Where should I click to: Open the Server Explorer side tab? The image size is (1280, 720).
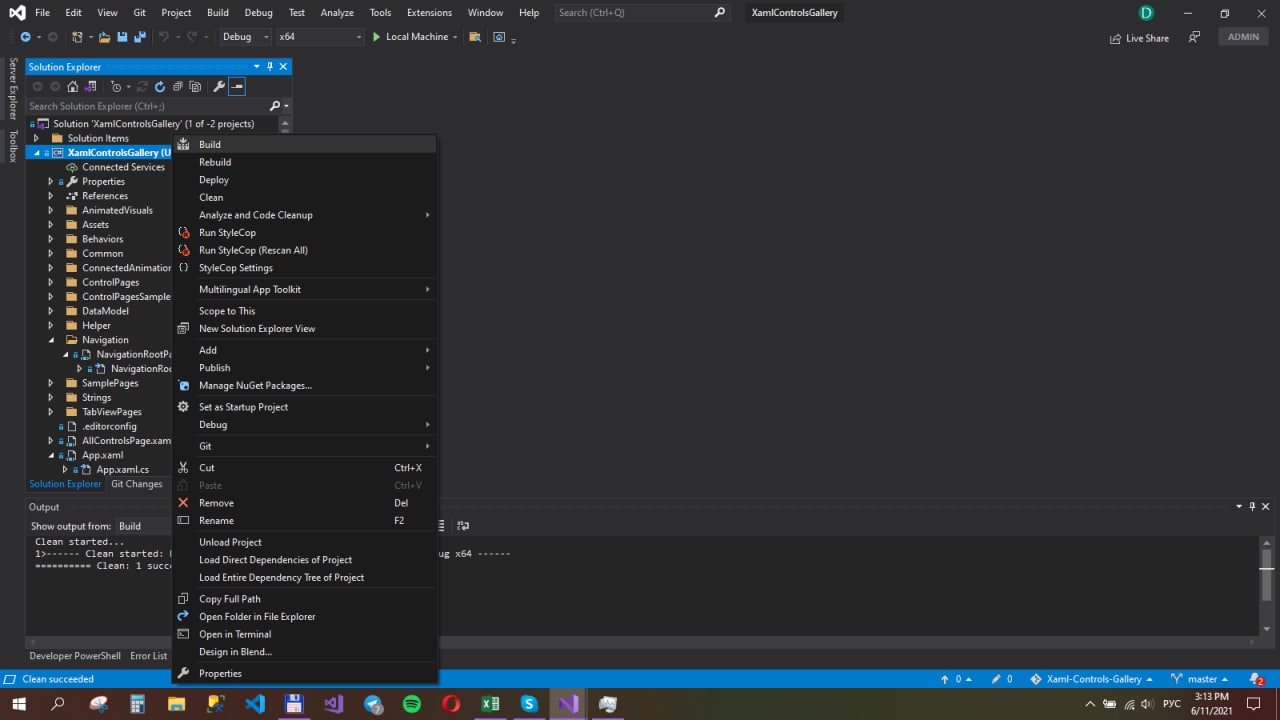point(13,88)
